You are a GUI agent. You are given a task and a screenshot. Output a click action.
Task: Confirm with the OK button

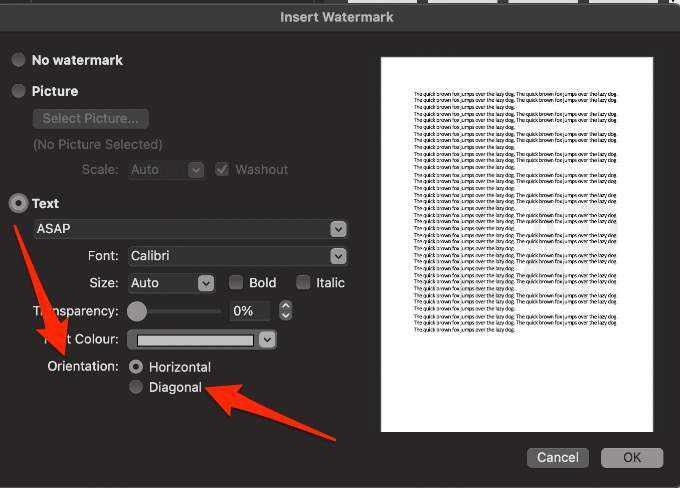point(632,457)
